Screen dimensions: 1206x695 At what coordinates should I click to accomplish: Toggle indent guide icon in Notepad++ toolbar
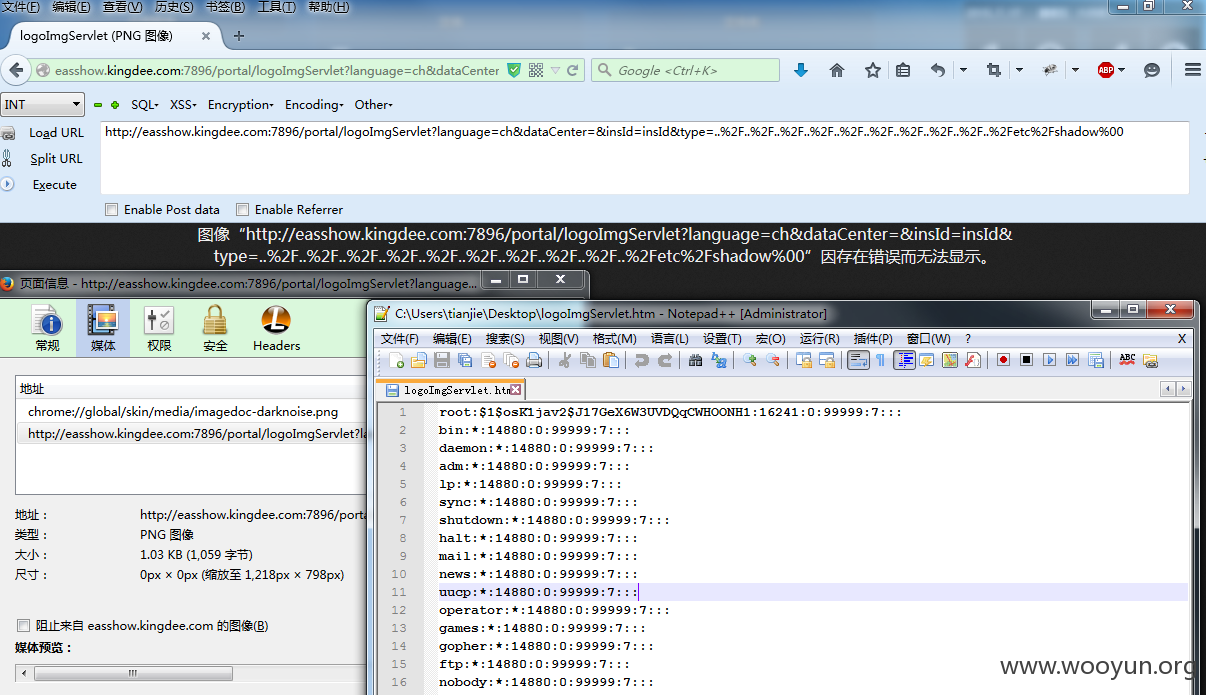(904, 361)
